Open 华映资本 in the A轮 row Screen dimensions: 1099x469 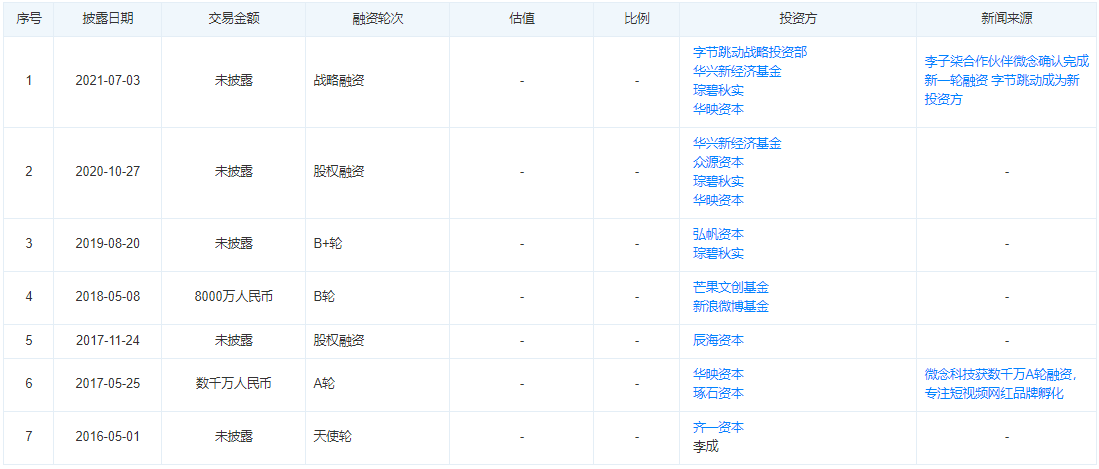pyautogui.click(x=718, y=374)
